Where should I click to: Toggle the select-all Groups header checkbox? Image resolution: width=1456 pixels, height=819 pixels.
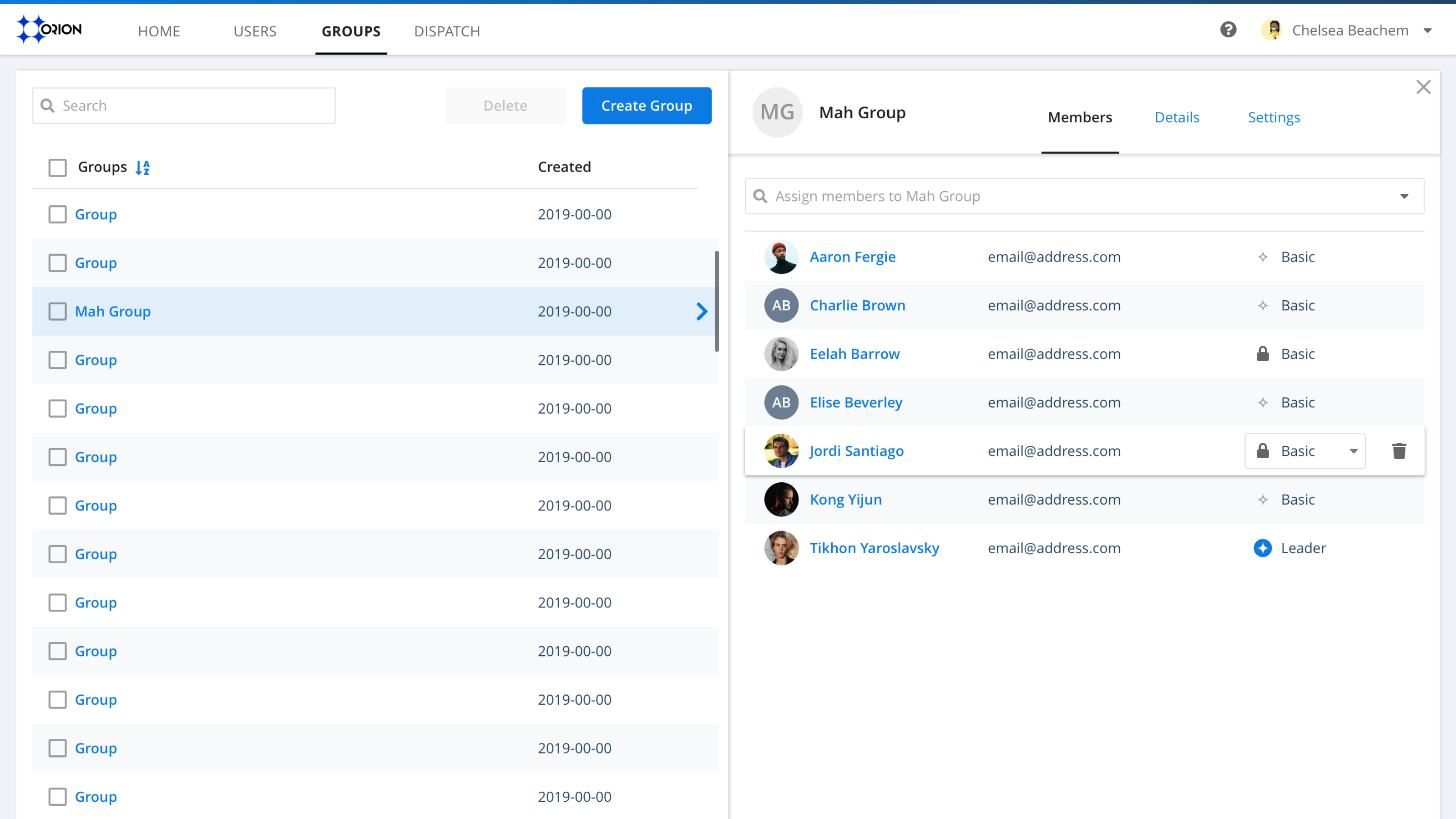57,167
